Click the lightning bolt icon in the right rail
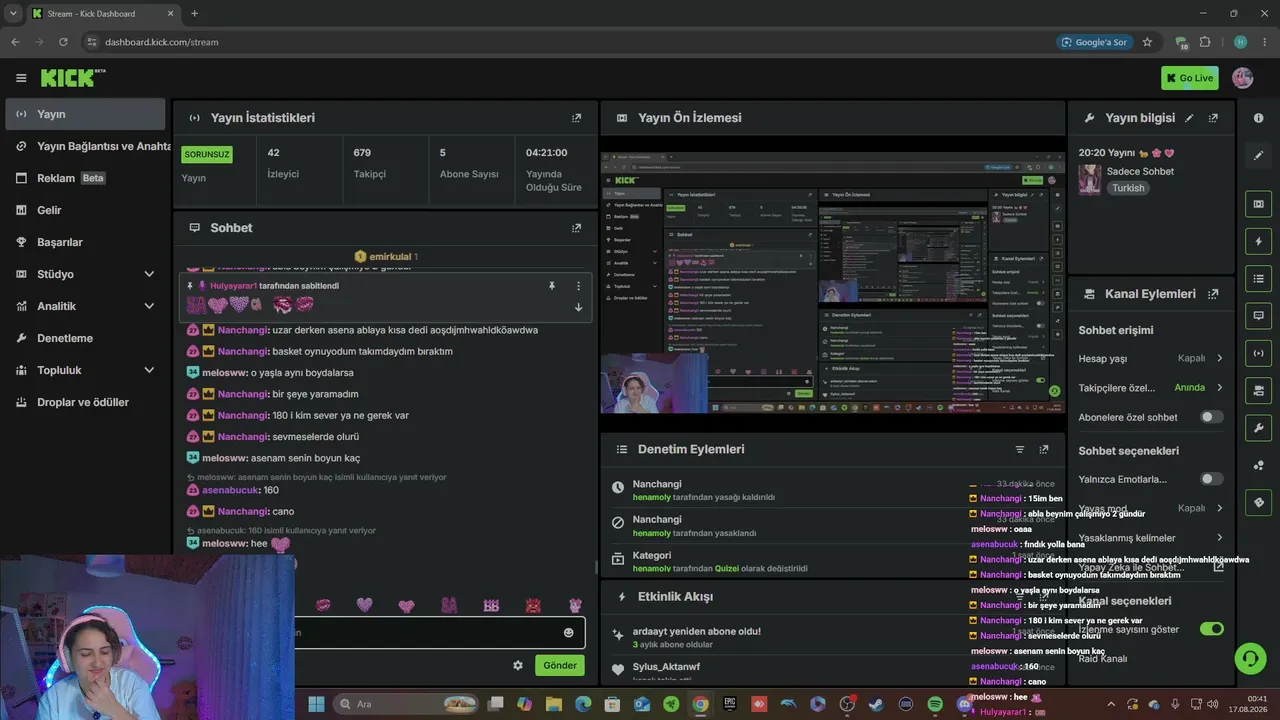The image size is (1280, 720). (x=1258, y=242)
